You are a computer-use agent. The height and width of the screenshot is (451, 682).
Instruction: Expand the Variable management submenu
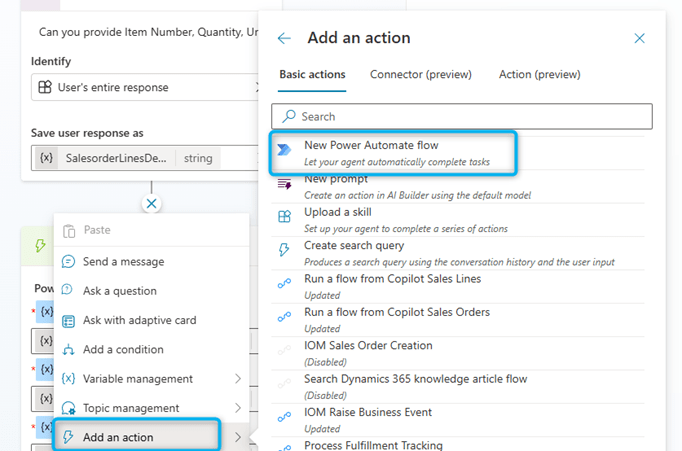(237, 379)
